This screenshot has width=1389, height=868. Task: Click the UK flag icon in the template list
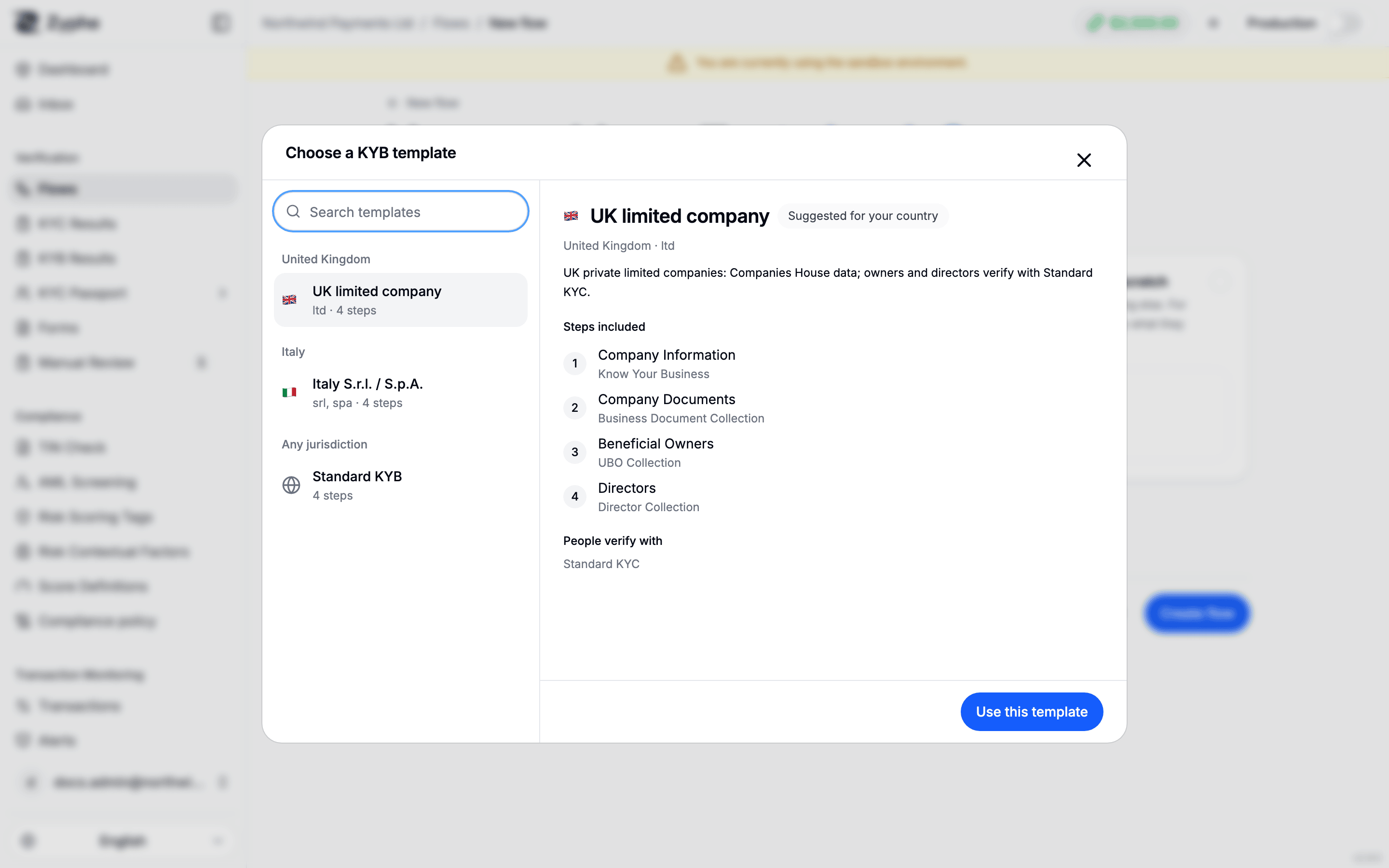click(289, 299)
